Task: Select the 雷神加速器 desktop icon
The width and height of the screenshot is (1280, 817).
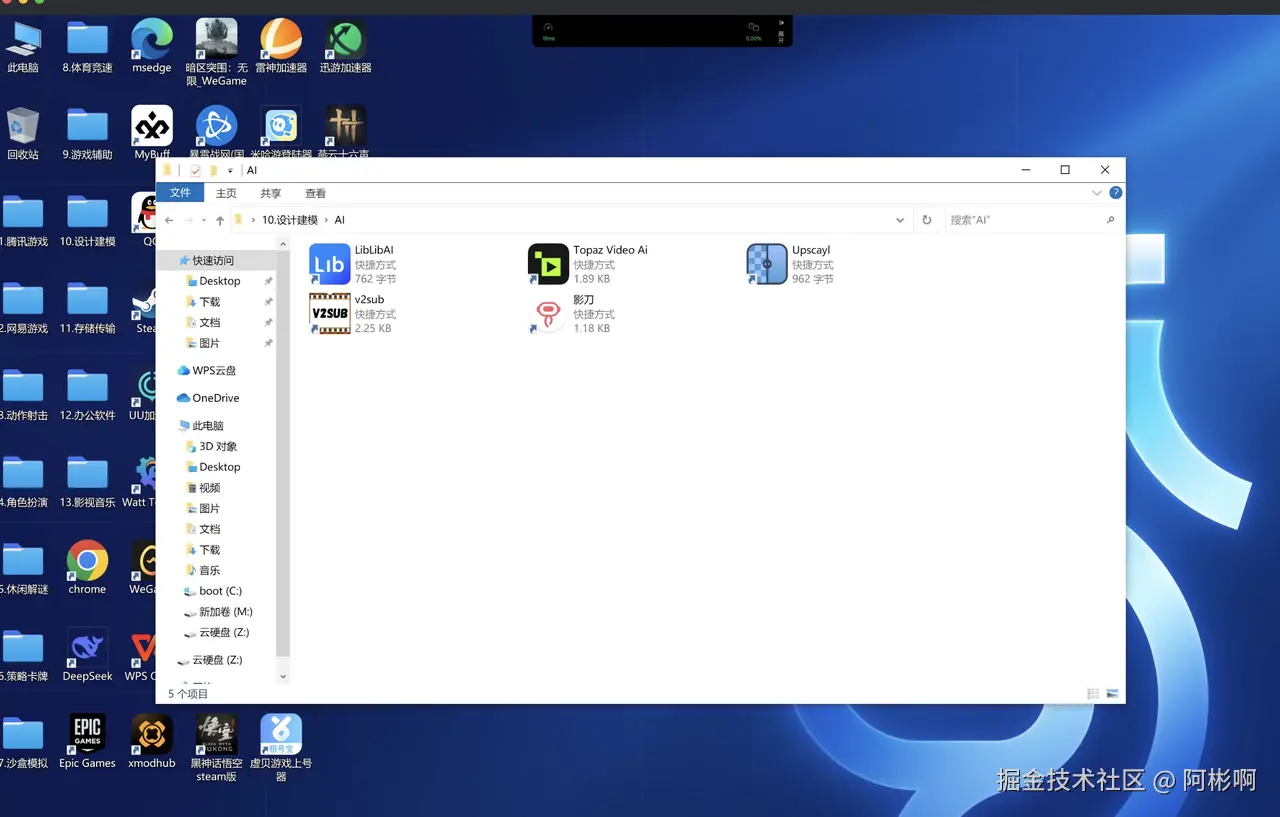Action: (281, 46)
